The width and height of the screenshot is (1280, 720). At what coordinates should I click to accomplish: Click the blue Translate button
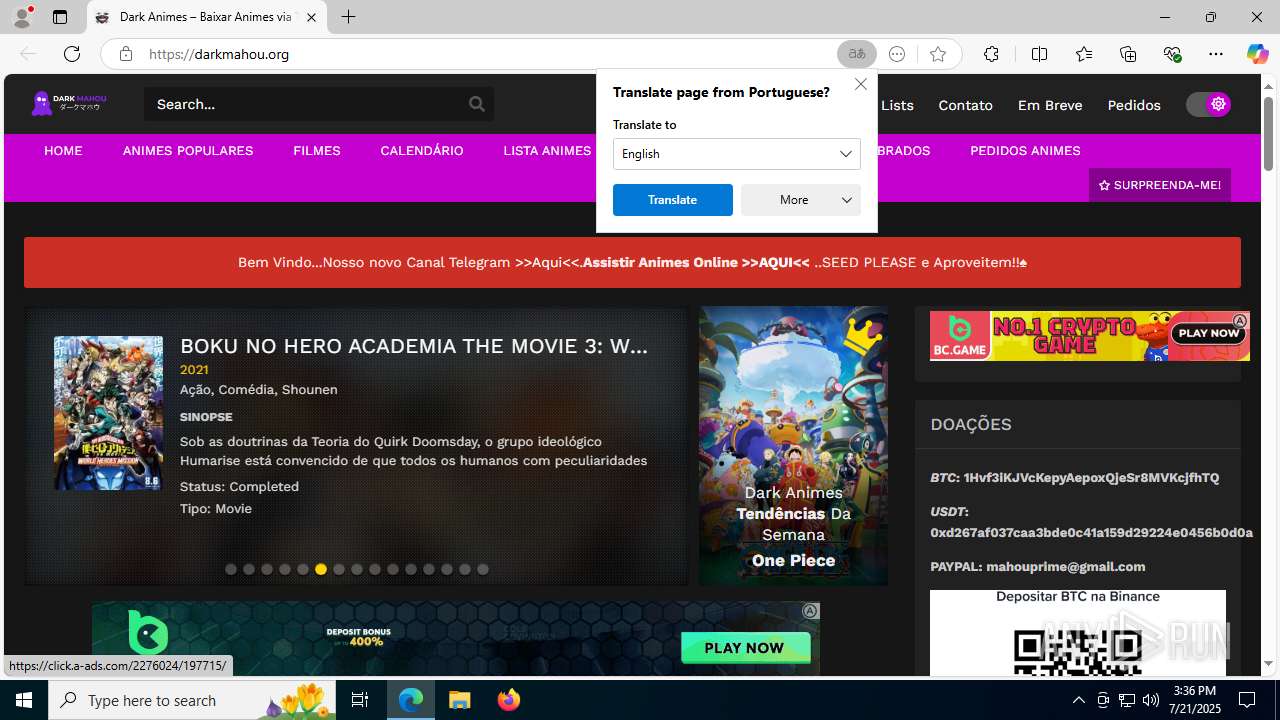(673, 200)
